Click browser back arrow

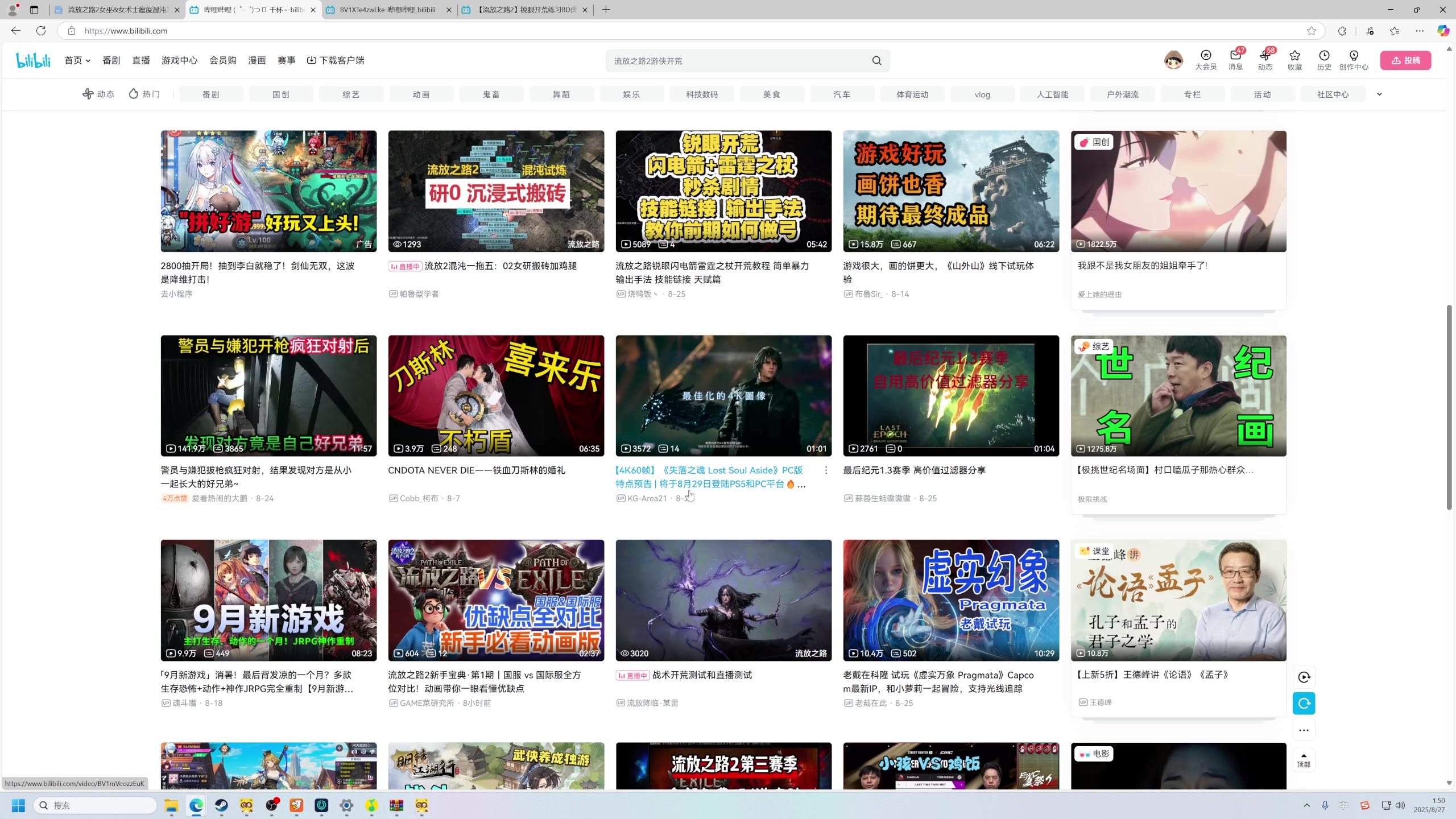16,31
